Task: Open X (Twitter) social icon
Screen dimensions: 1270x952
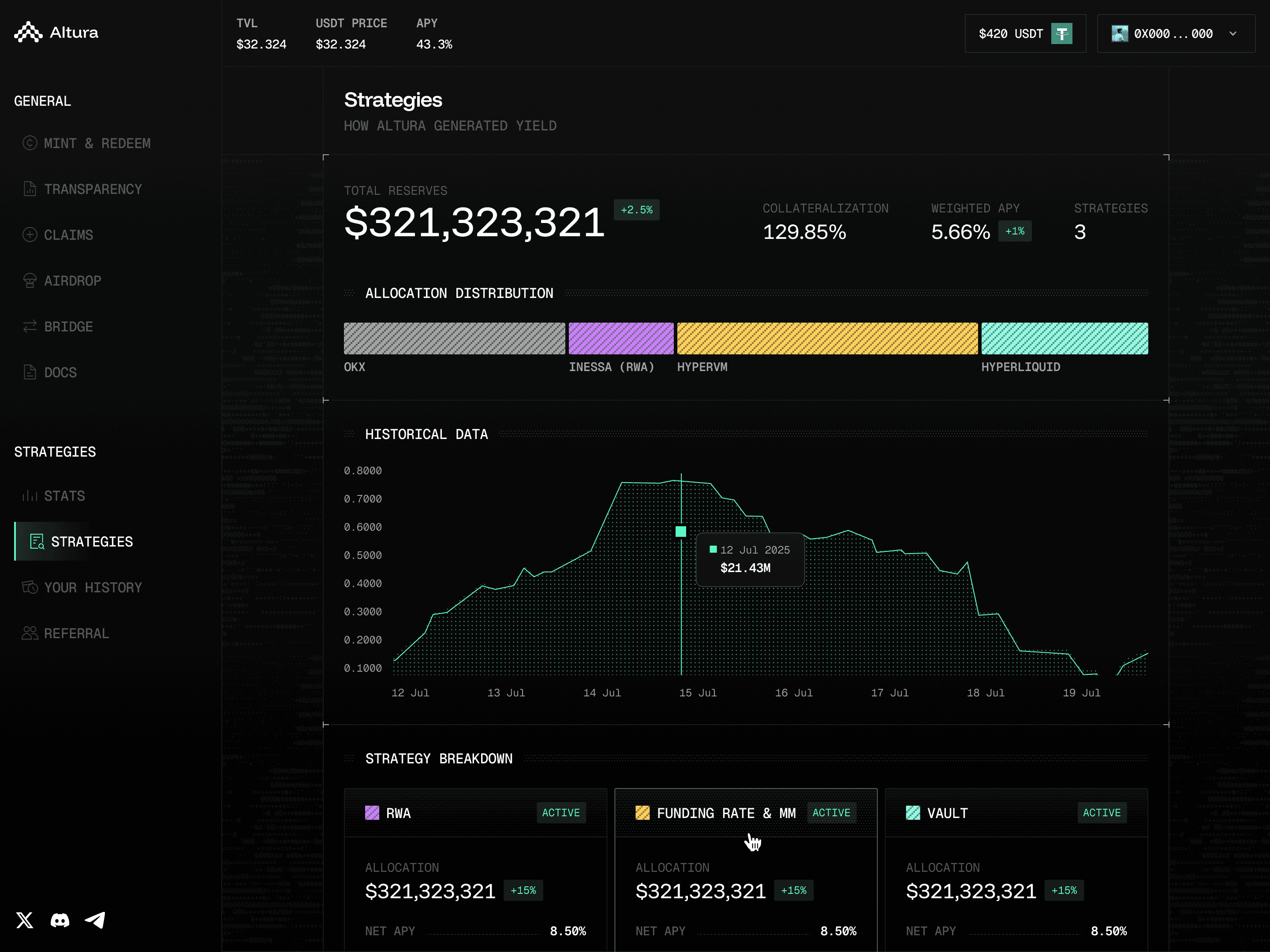Action: tap(25, 920)
